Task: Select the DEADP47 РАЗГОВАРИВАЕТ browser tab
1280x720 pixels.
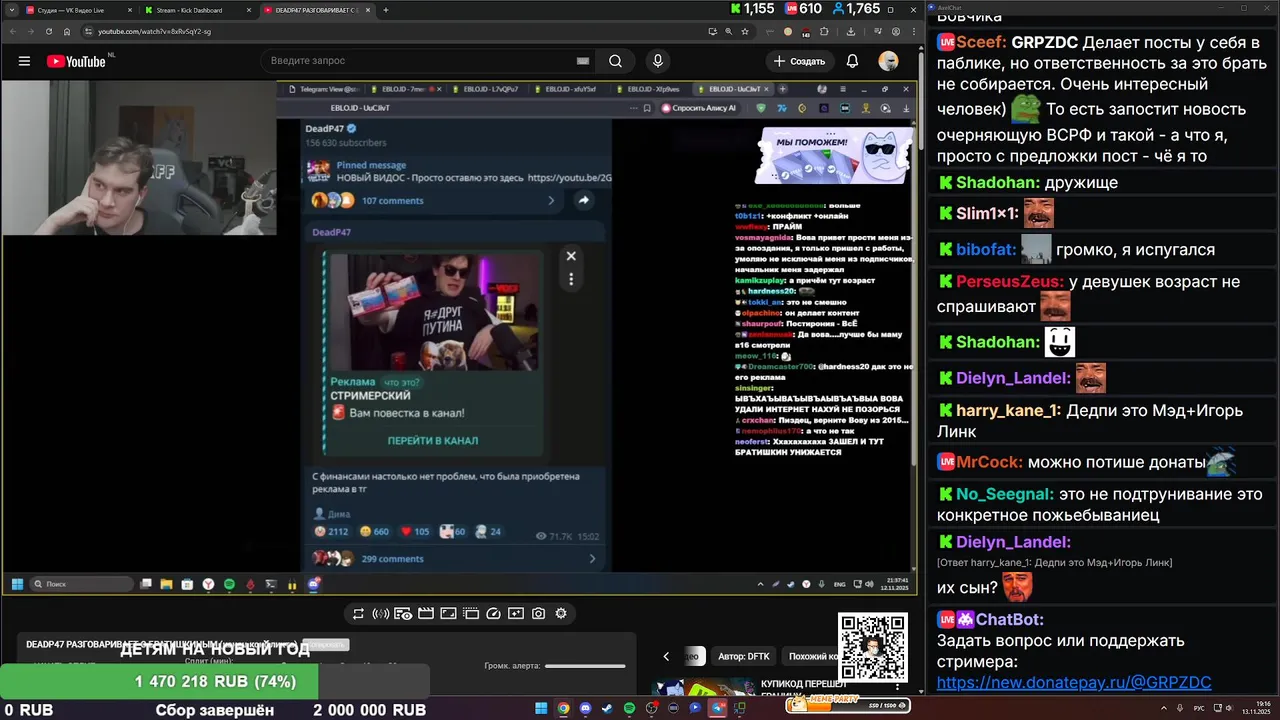Action: [x=315, y=10]
